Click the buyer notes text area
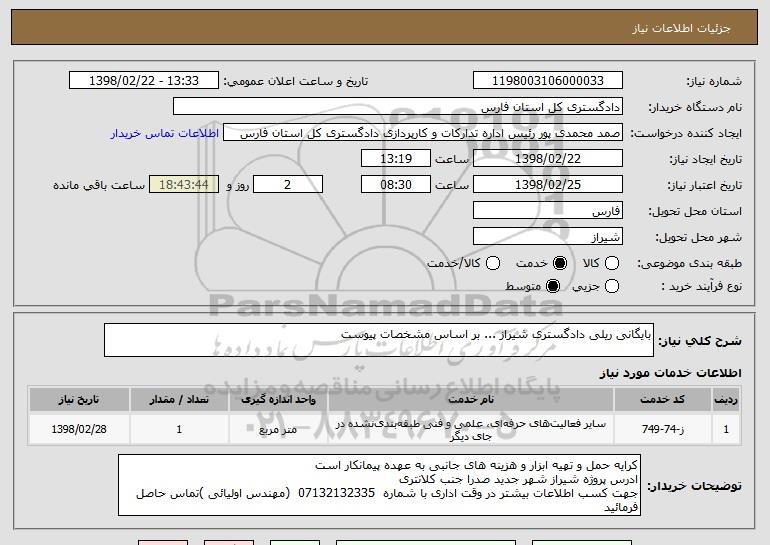770x545 pixels. [x=379, y=485]
